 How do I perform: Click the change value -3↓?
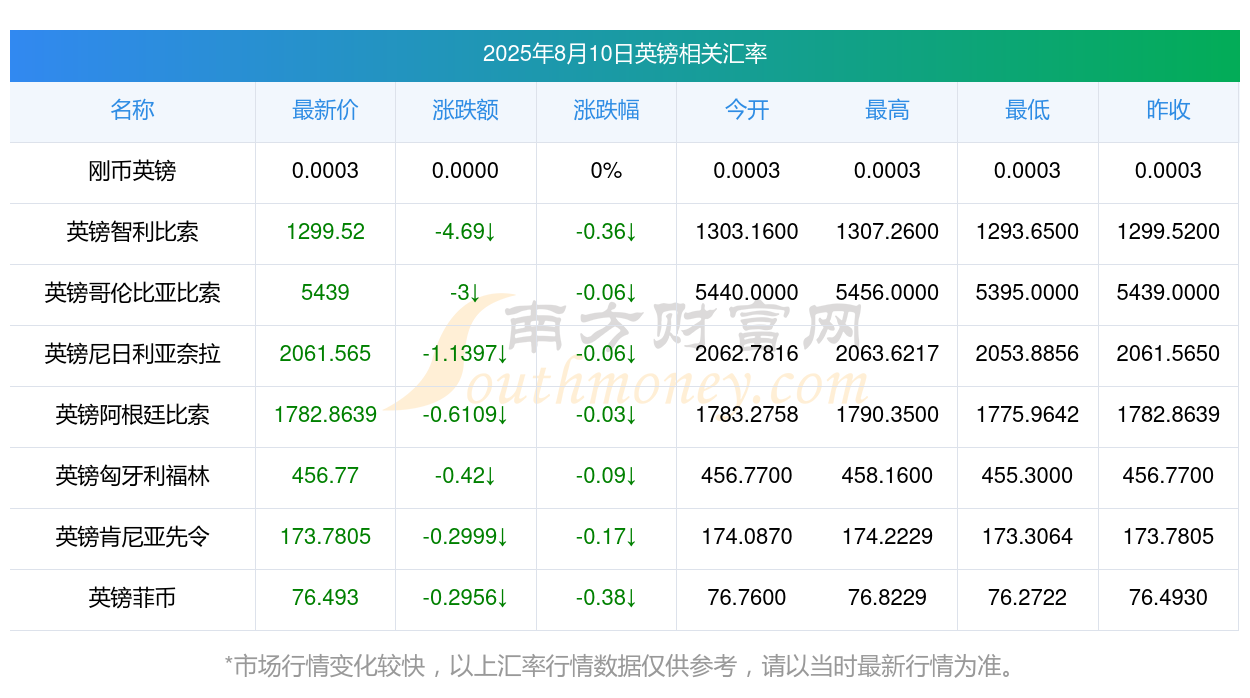466,293
